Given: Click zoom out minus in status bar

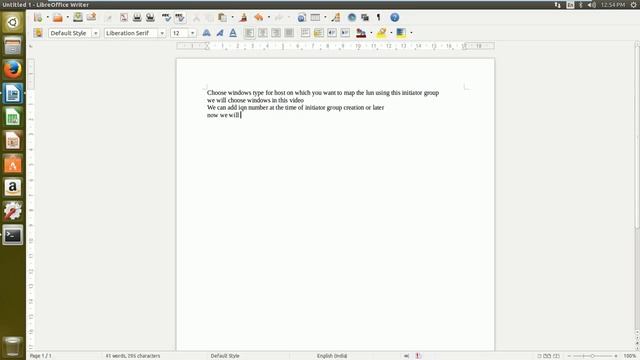Looking at the screenshot, I should point(569,356).
